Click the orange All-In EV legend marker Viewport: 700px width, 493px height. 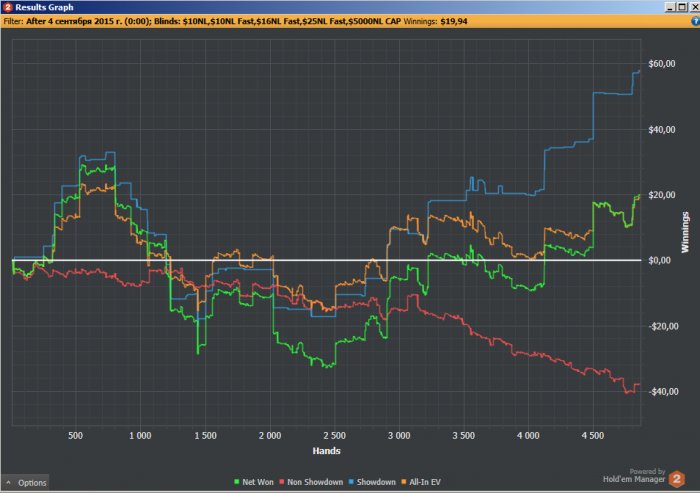[x=402, y=481]
